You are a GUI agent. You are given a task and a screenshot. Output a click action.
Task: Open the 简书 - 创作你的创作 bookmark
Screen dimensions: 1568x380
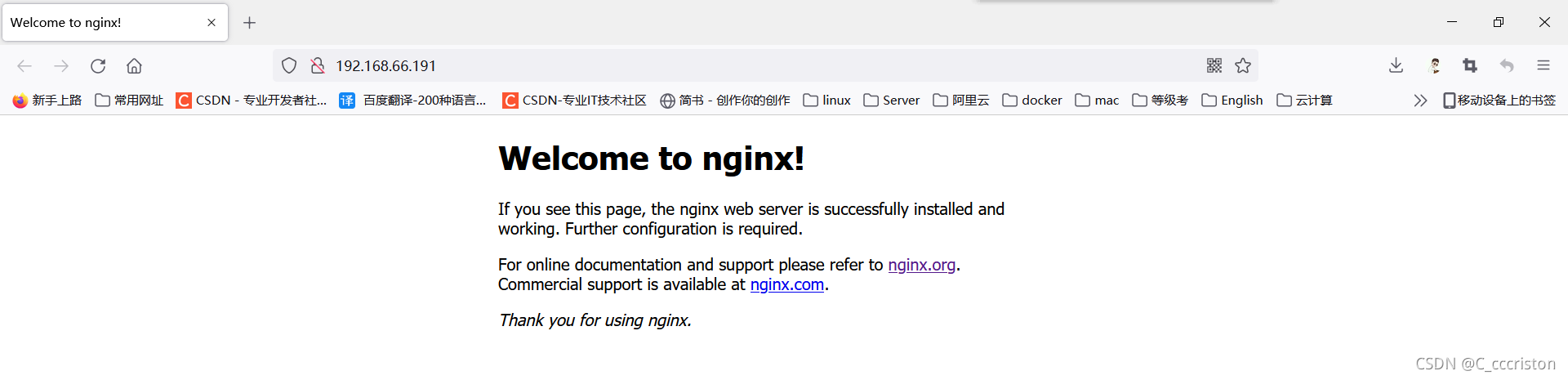(725, 101)
